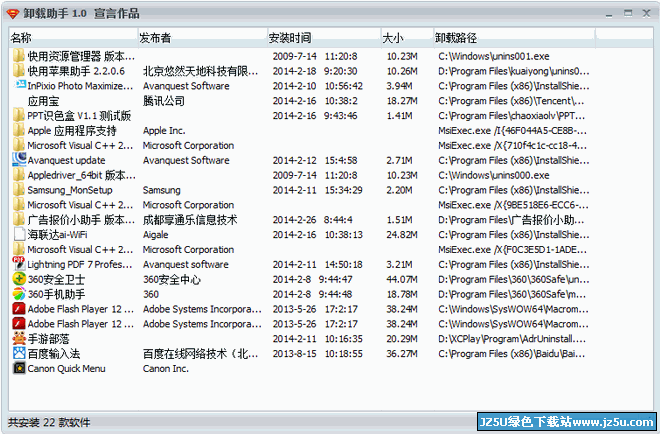Sort by 卸载路径 column header
The width and height of the screenshot is (660, 434).
(x=514, y=38)
